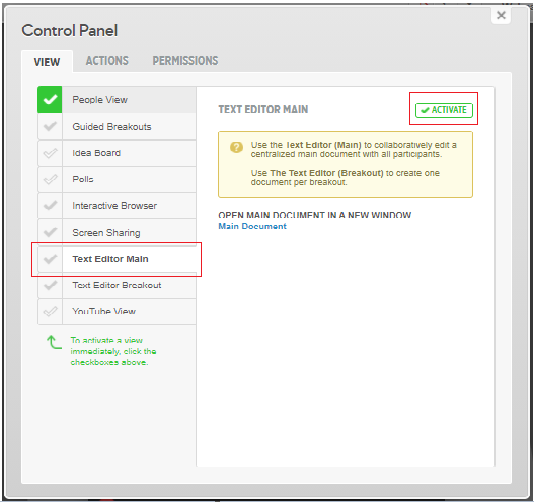Toggle the People View green checkbox
This screenshot has width=534, height=502.
[50, 99]
